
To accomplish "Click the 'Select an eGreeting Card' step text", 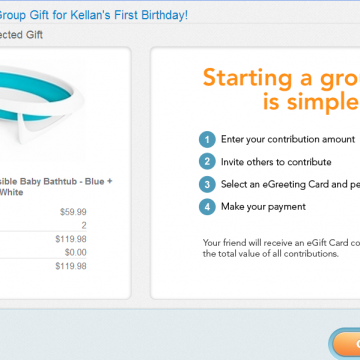I will click(x=290, y=184).
